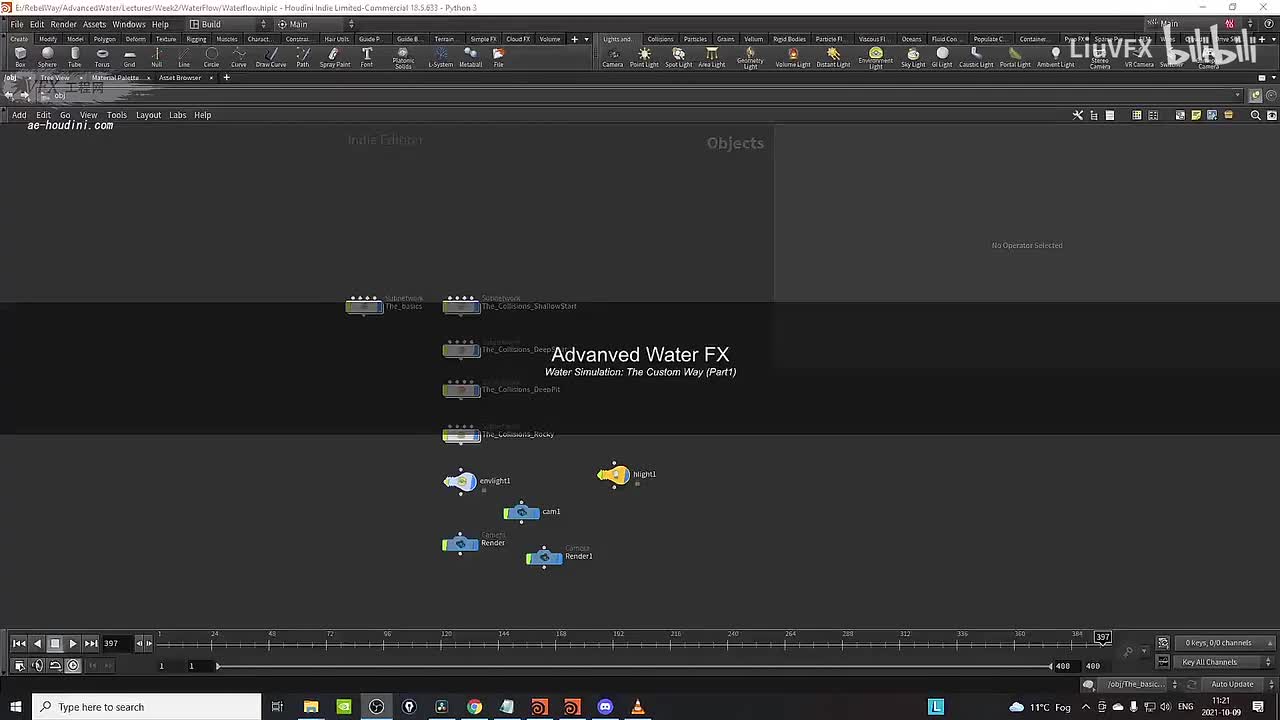1280x720 pixels.
Task: Switch to the Polygon shelf tab
Action: pos(105,39)
